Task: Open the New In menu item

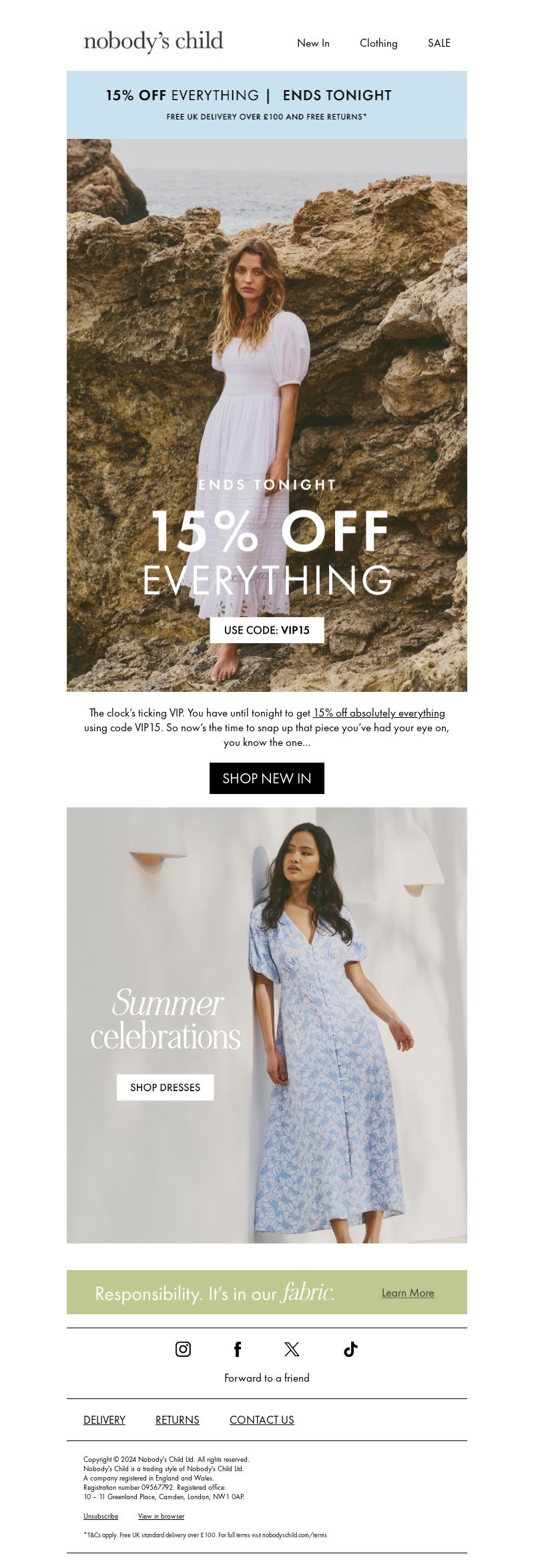Action: tap(313, 43)
